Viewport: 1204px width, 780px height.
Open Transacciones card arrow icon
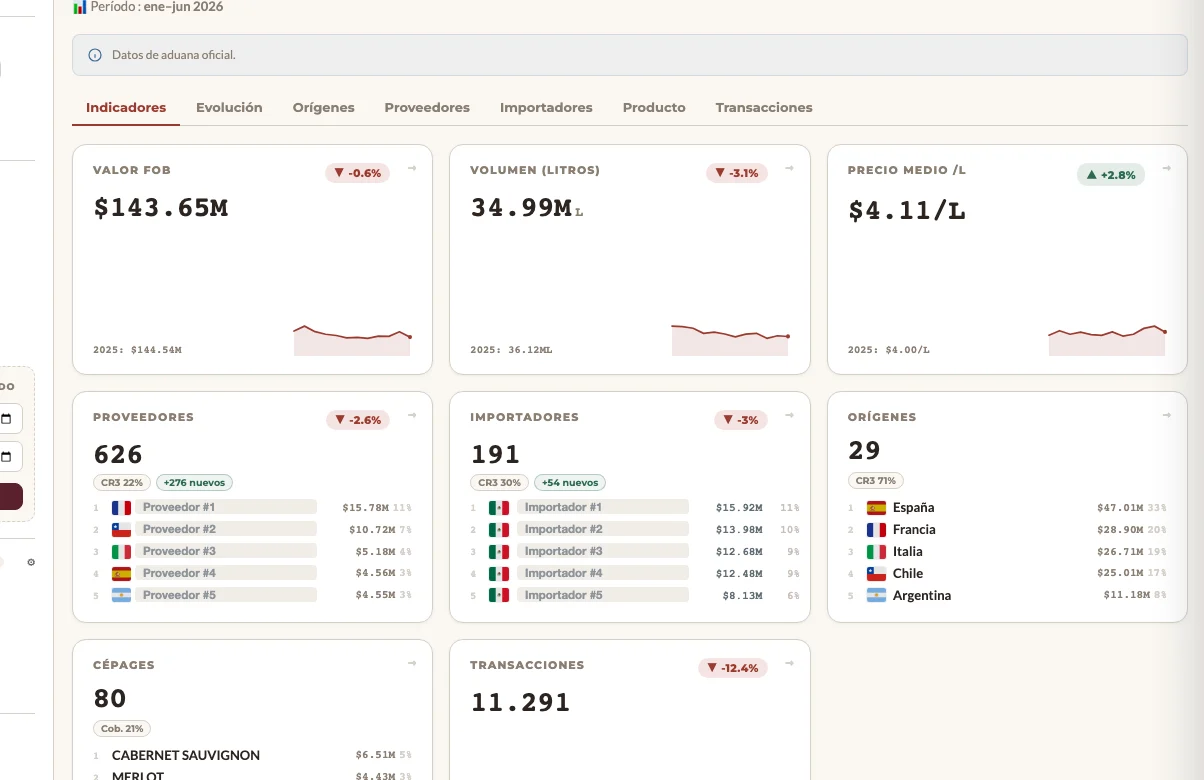789,664
